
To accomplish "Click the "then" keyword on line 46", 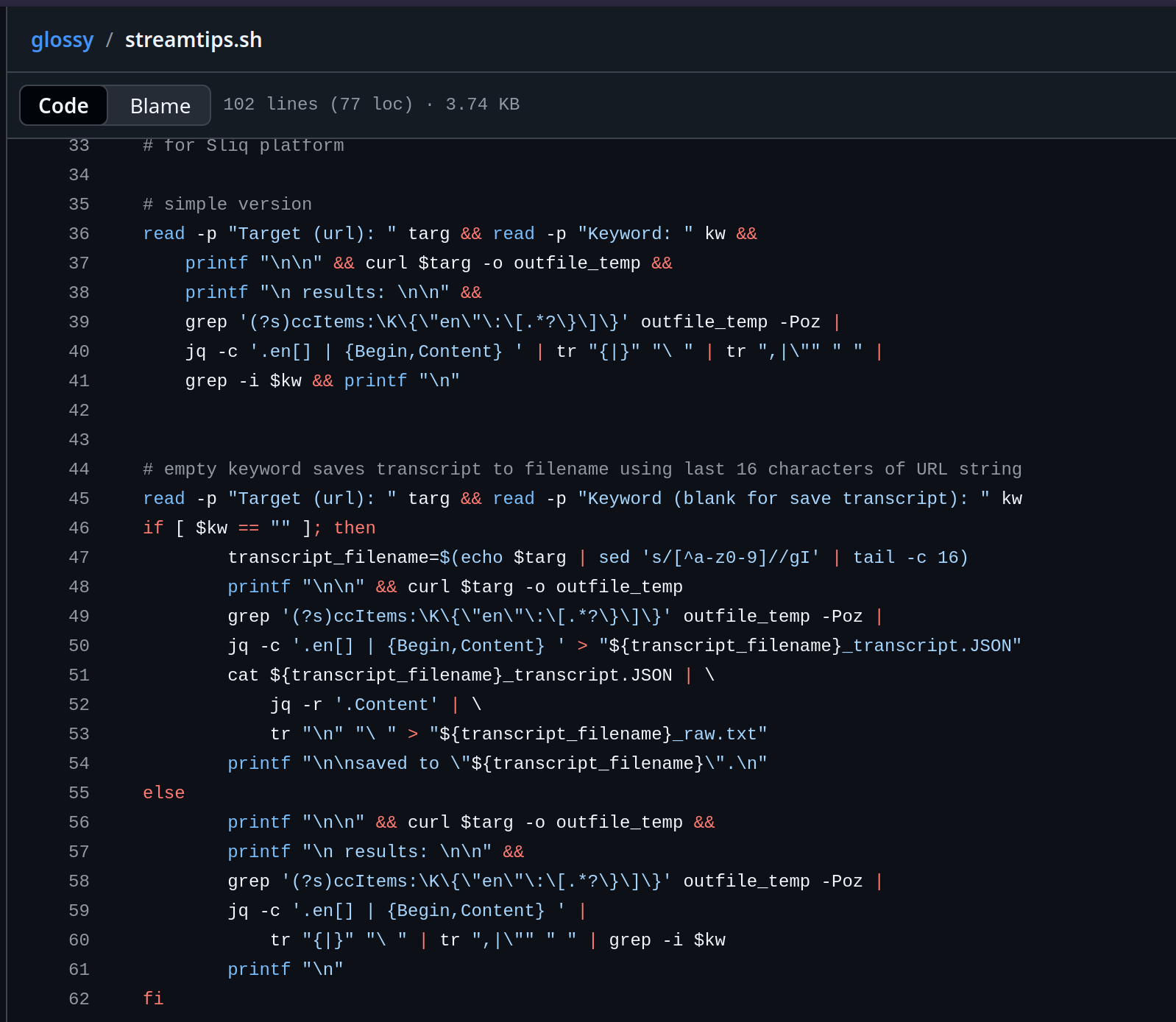I will pos(354,528).
